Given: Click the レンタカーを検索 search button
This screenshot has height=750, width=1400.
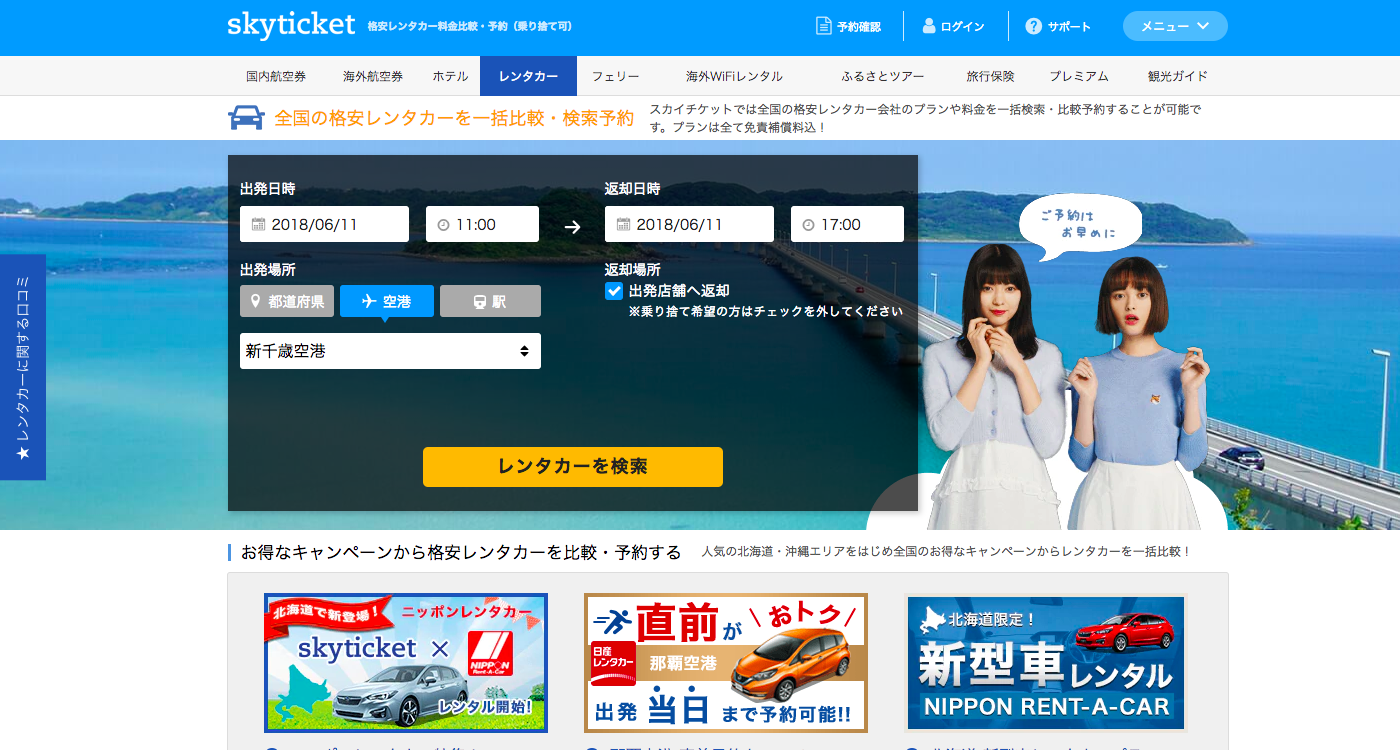Looking at the screenshot, I should click(573, 467).
